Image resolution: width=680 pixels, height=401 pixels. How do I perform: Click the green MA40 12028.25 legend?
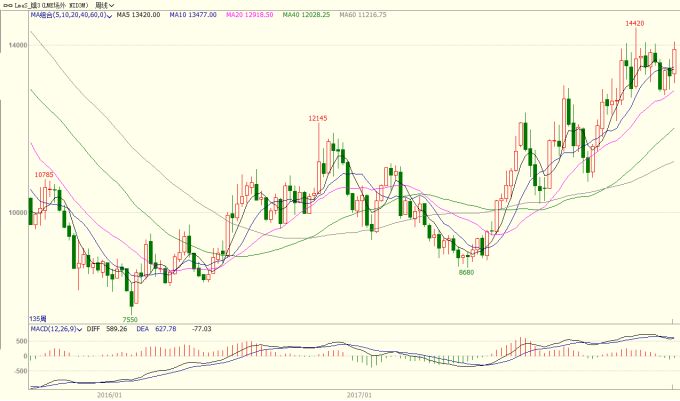[x=307, y=16]
